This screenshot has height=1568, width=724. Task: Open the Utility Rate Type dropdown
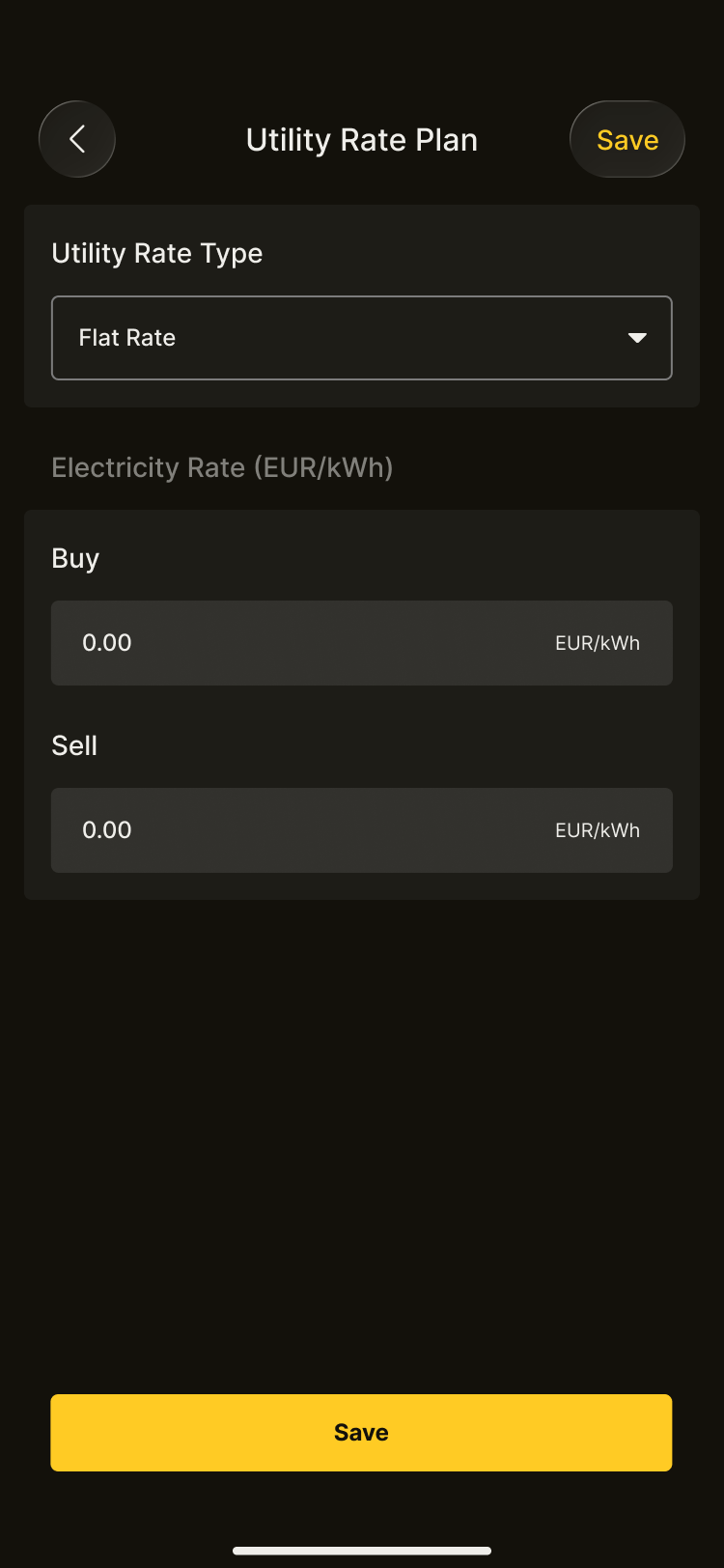click(x=361, y=338)
